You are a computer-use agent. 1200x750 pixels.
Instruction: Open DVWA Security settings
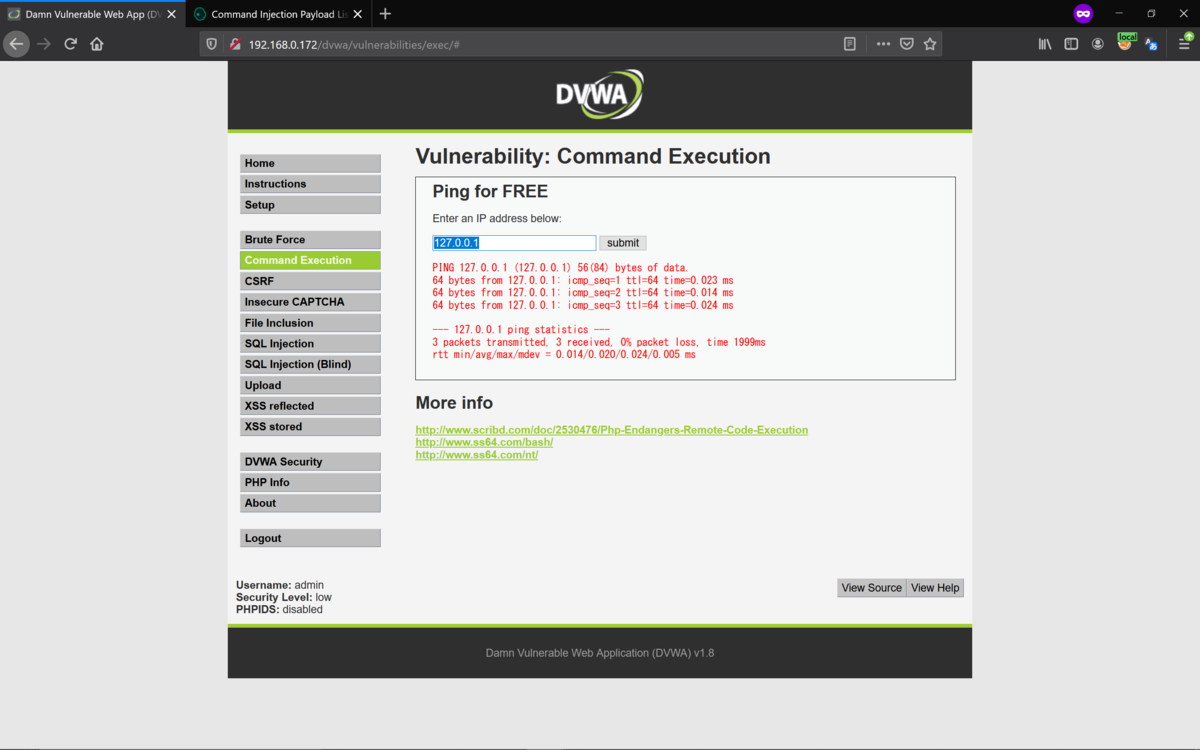click(x=310, y=462)
